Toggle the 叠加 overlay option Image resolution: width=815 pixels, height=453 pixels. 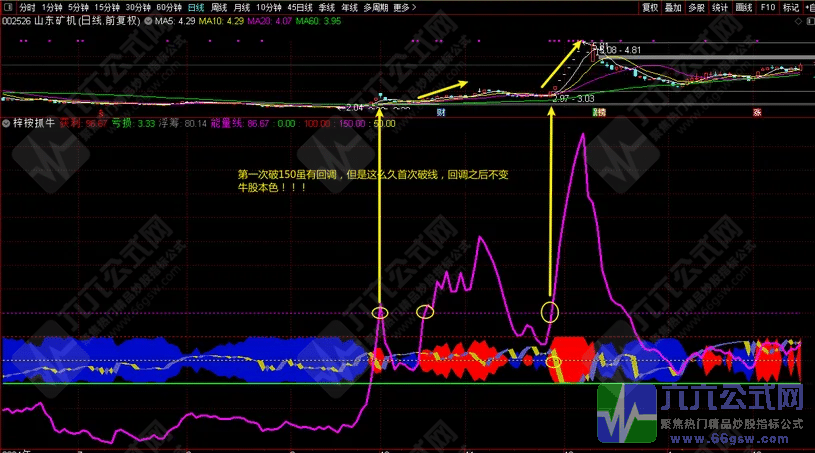(x=674, y=7)
